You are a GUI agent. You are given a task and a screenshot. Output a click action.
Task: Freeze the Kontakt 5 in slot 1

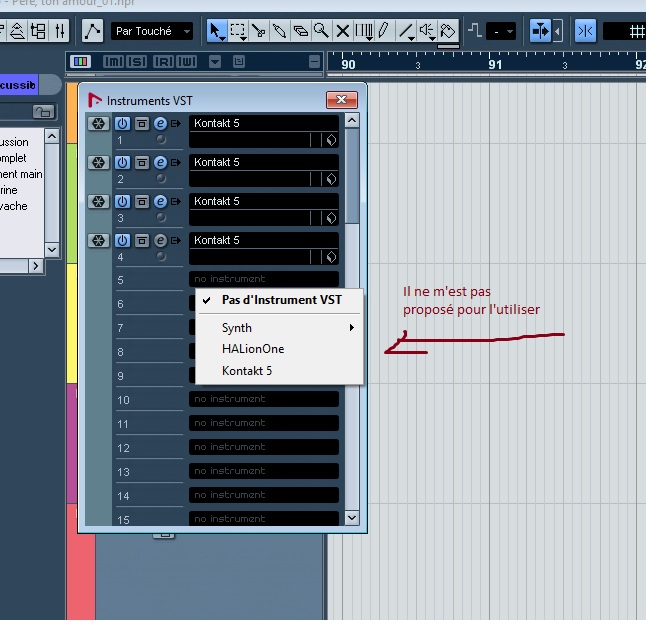point(98,124)
